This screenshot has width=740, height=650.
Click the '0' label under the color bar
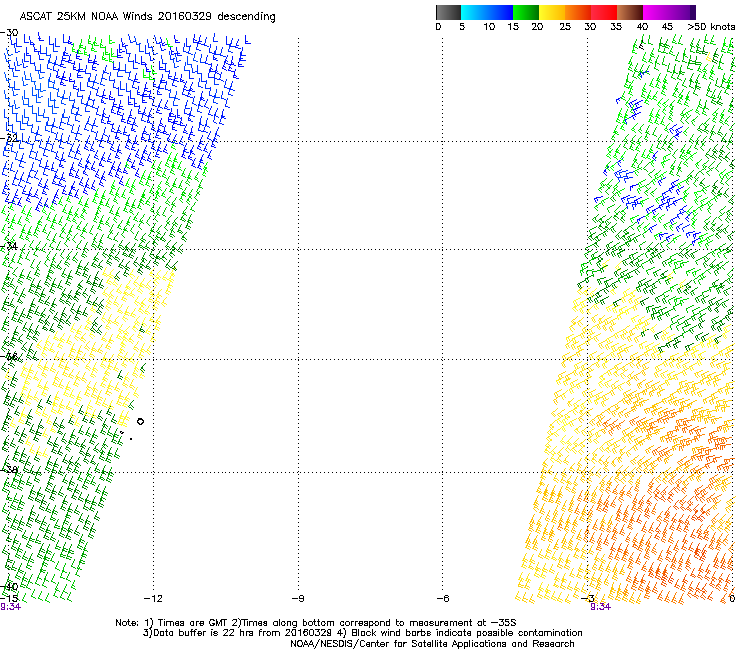click(438, 27)
